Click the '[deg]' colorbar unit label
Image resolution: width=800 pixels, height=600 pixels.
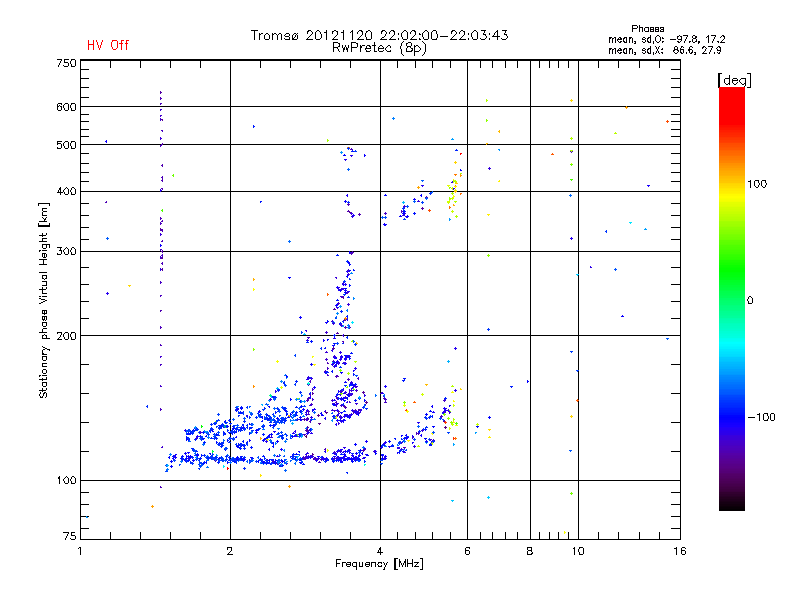tap(734, 81)
